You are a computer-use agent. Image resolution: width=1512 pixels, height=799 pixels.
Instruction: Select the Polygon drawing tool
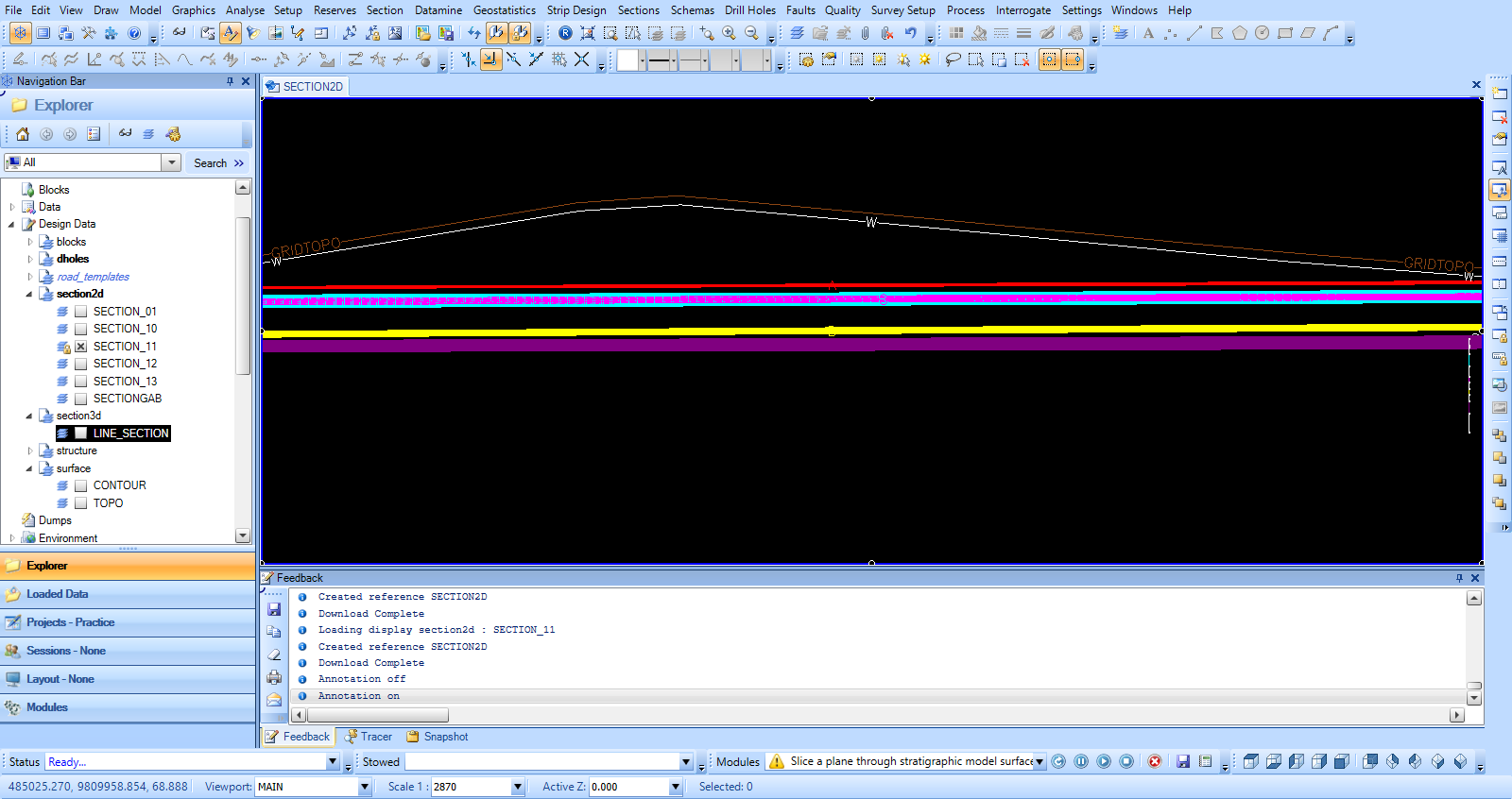(1239, 33)
